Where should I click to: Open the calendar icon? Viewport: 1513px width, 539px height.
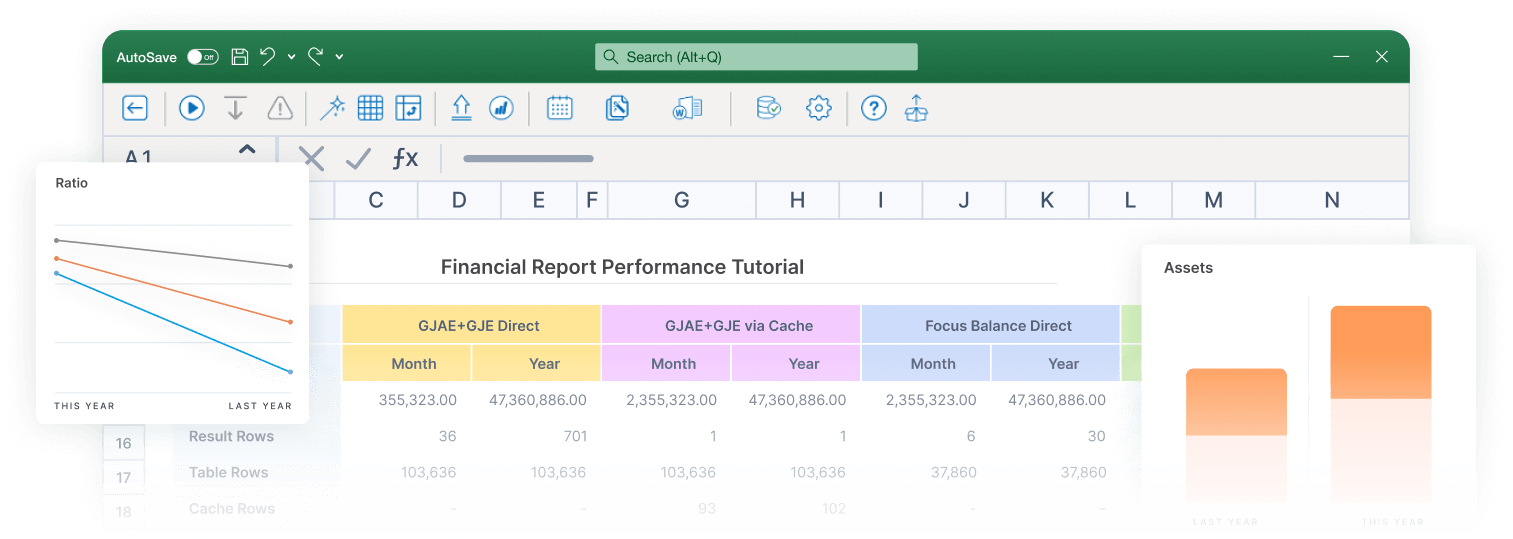(560, 108)
